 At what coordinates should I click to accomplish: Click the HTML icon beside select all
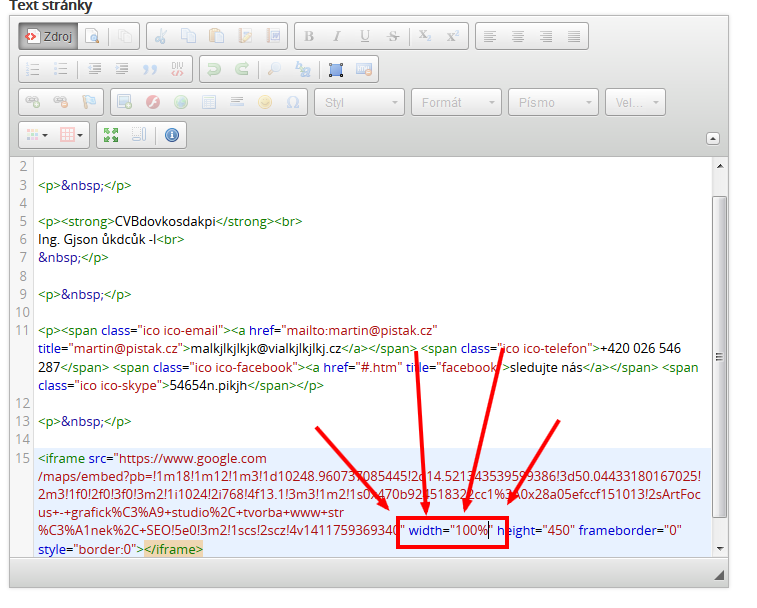(x=364, y=69)
